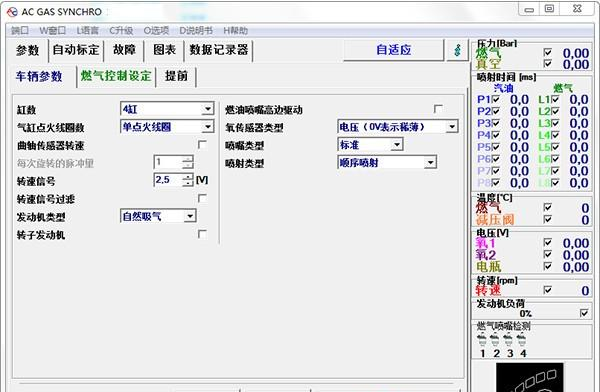Click the 发动机负荷 0% load bar
Viewport: 600px width, 392px height.
click(x=526, y=314)
